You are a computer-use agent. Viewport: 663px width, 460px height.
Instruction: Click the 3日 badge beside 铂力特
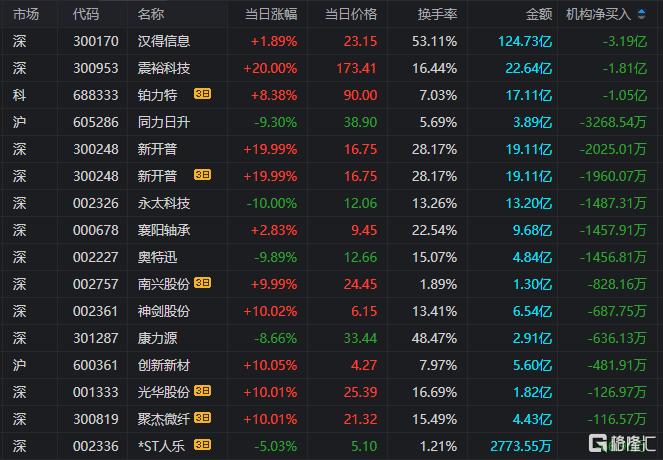pos(202,95)
